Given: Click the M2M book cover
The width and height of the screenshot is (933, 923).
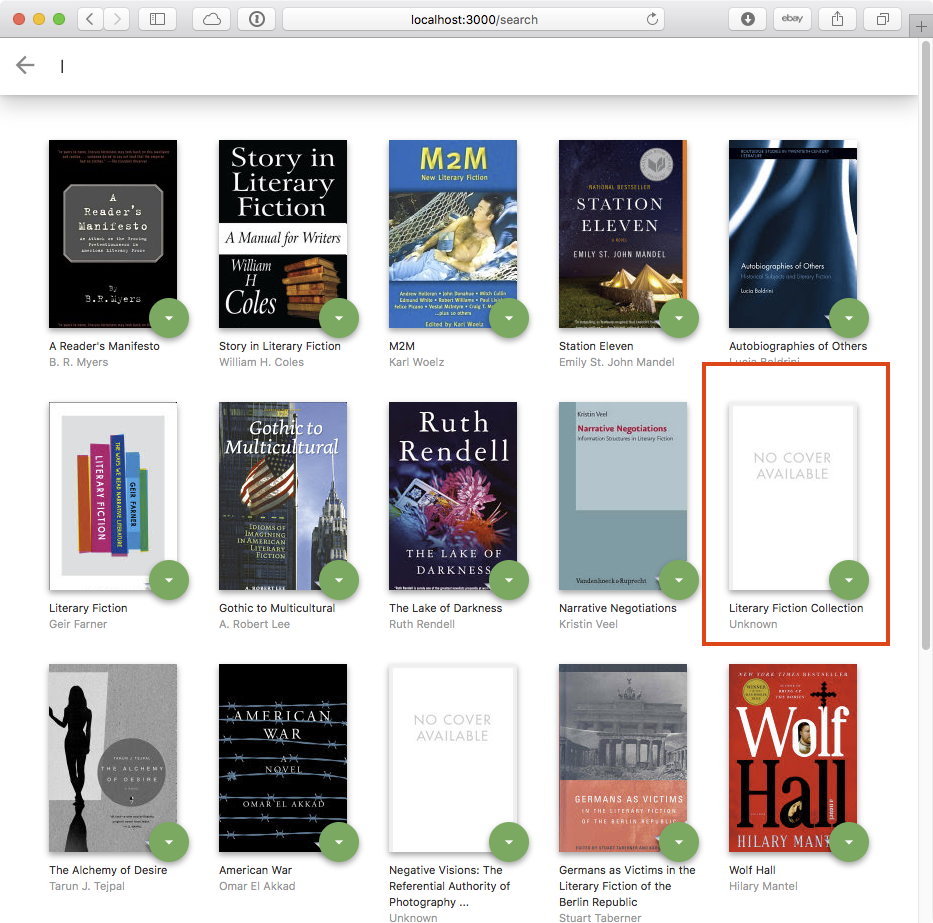Looking at the screenshot, I should coord(453,234).
